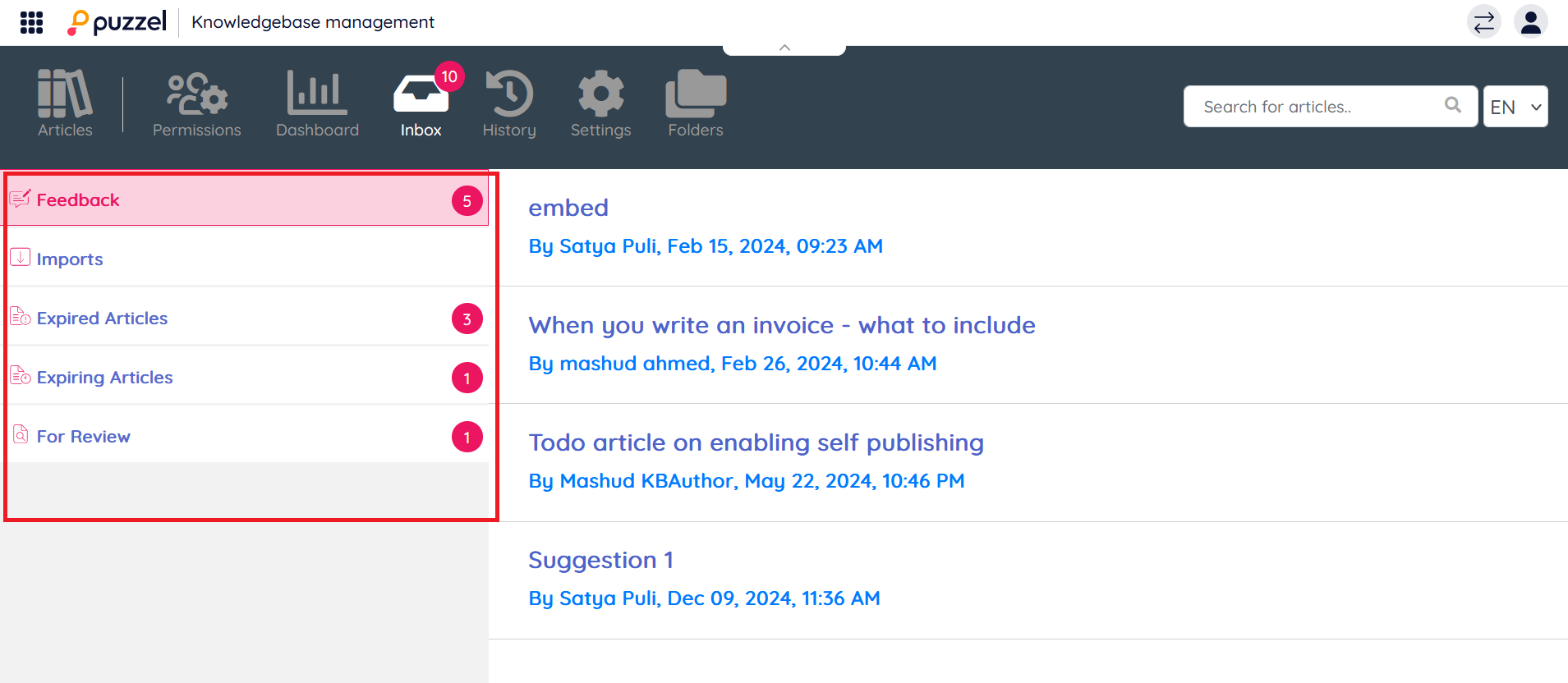Click the switch arrows icon
Image resolution: width=1568 pixels, height=683 pixels.
pos(1483,22)
